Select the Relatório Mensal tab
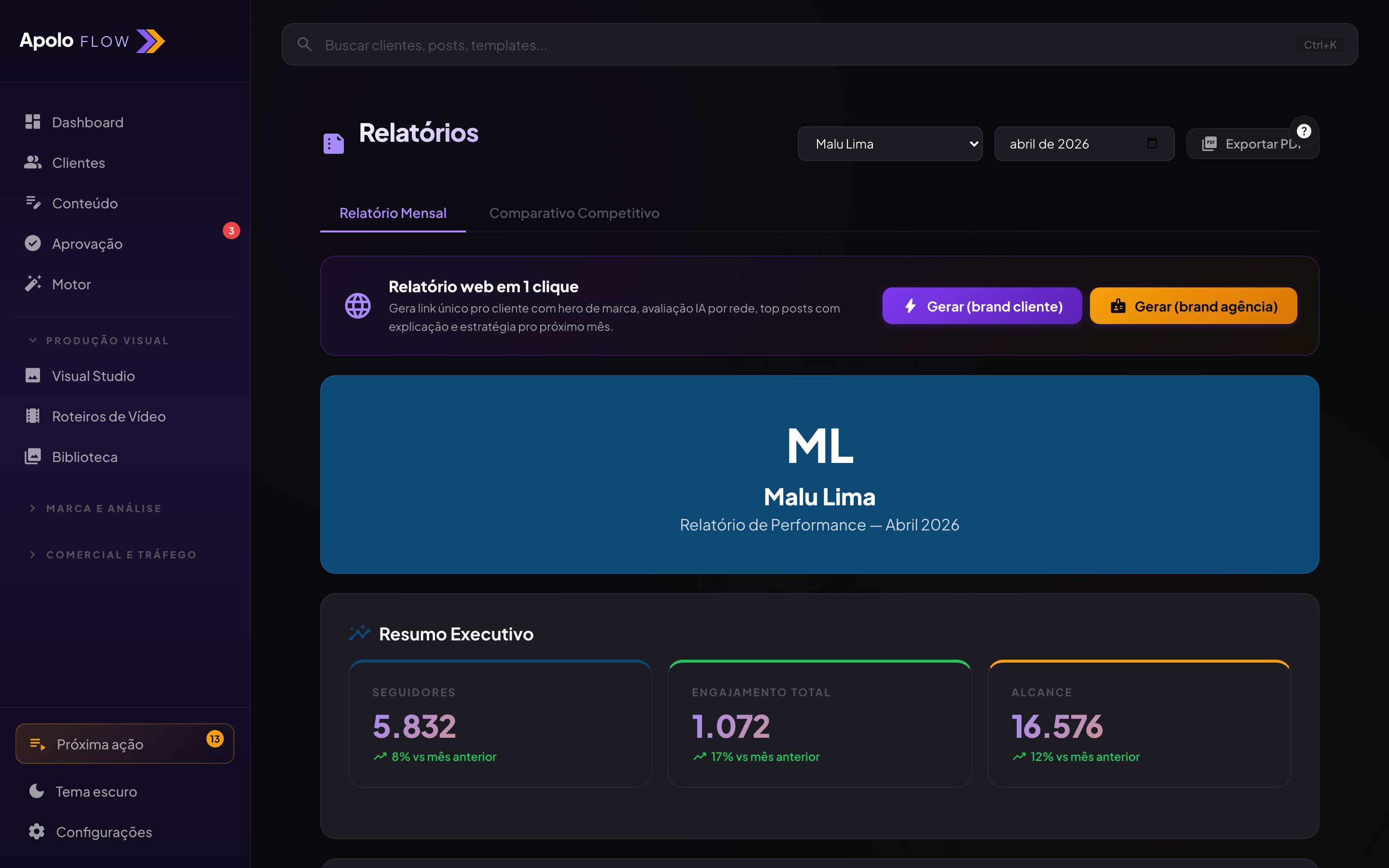 (x=393, y=213)
